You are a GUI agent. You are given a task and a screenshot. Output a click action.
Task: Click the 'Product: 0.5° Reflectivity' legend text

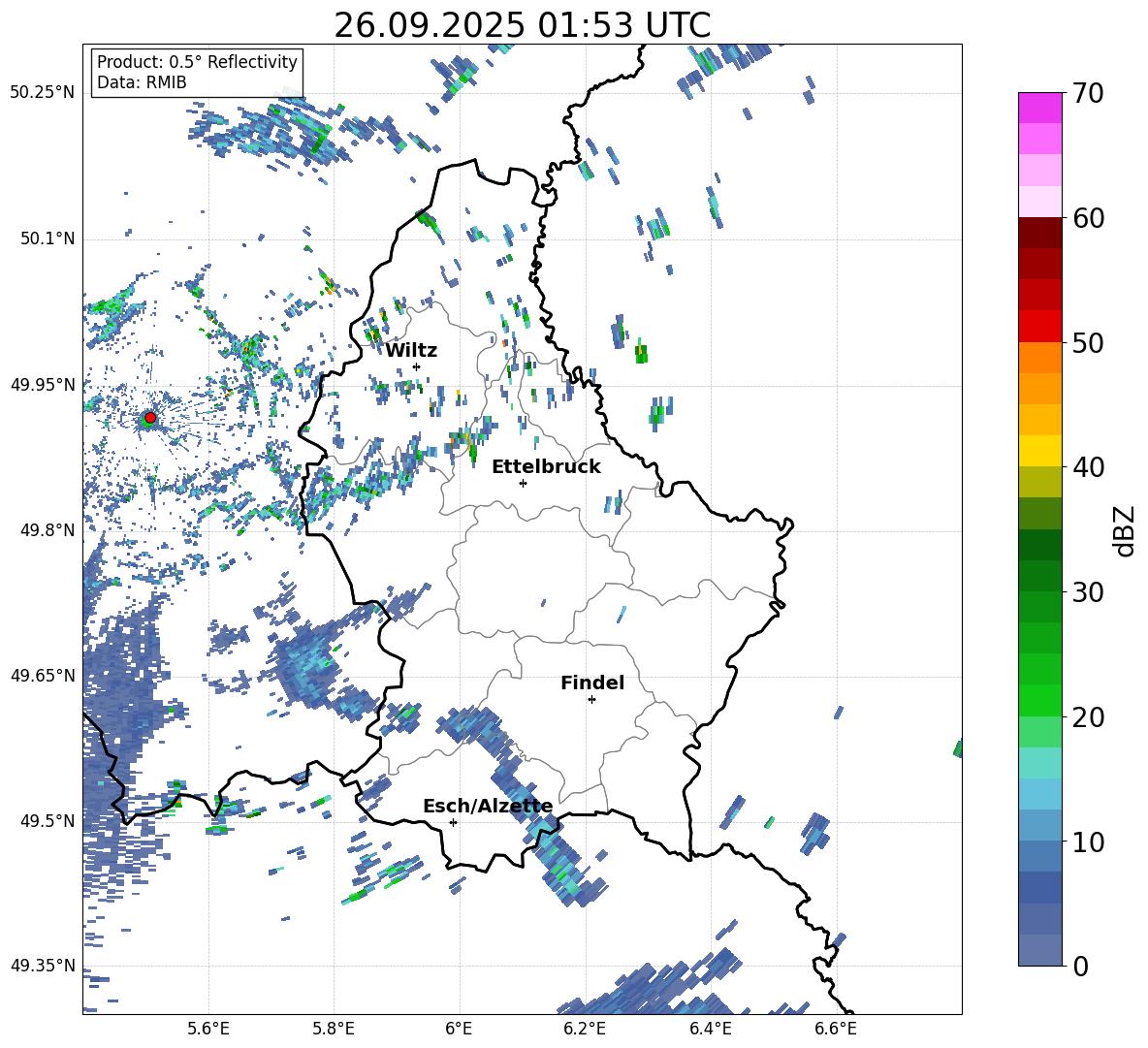[x=197, y=62]
